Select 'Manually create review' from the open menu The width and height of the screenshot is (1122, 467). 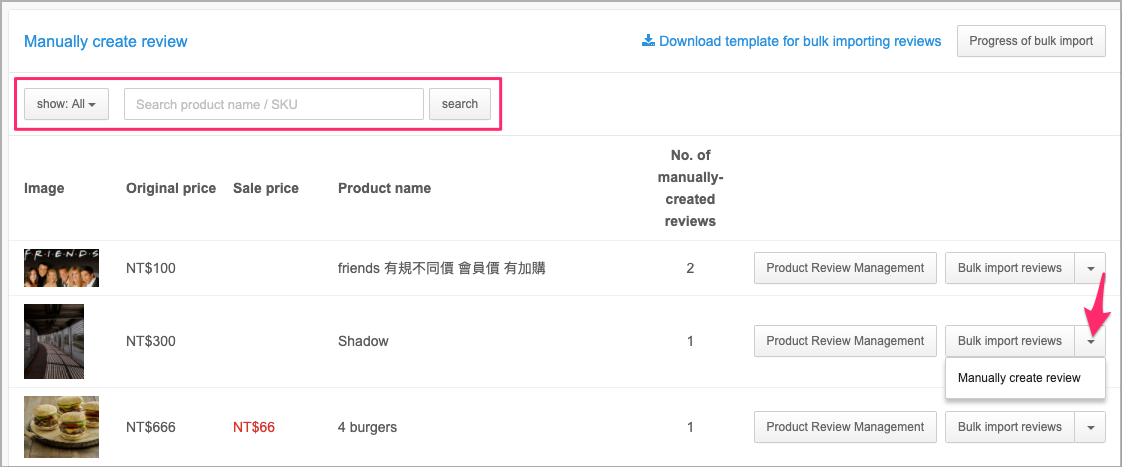[x=1019, y=378]
